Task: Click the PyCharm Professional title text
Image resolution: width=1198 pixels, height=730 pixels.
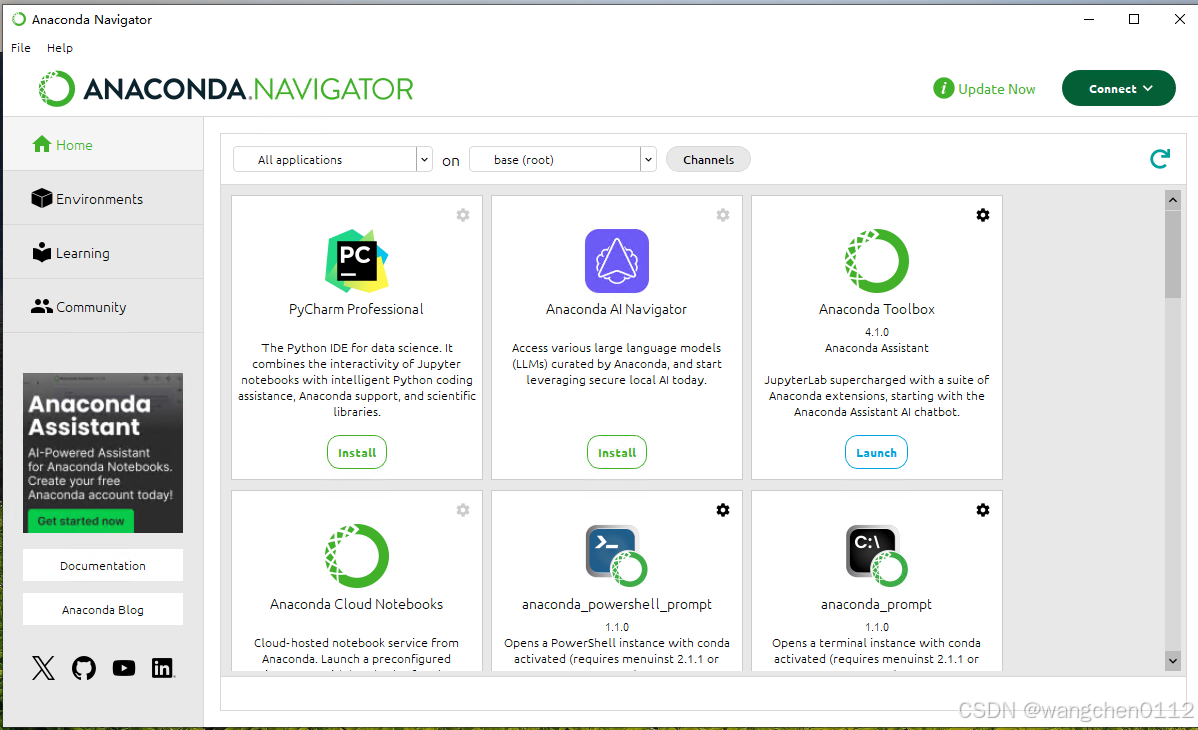Action: click(x=356, y=309)
